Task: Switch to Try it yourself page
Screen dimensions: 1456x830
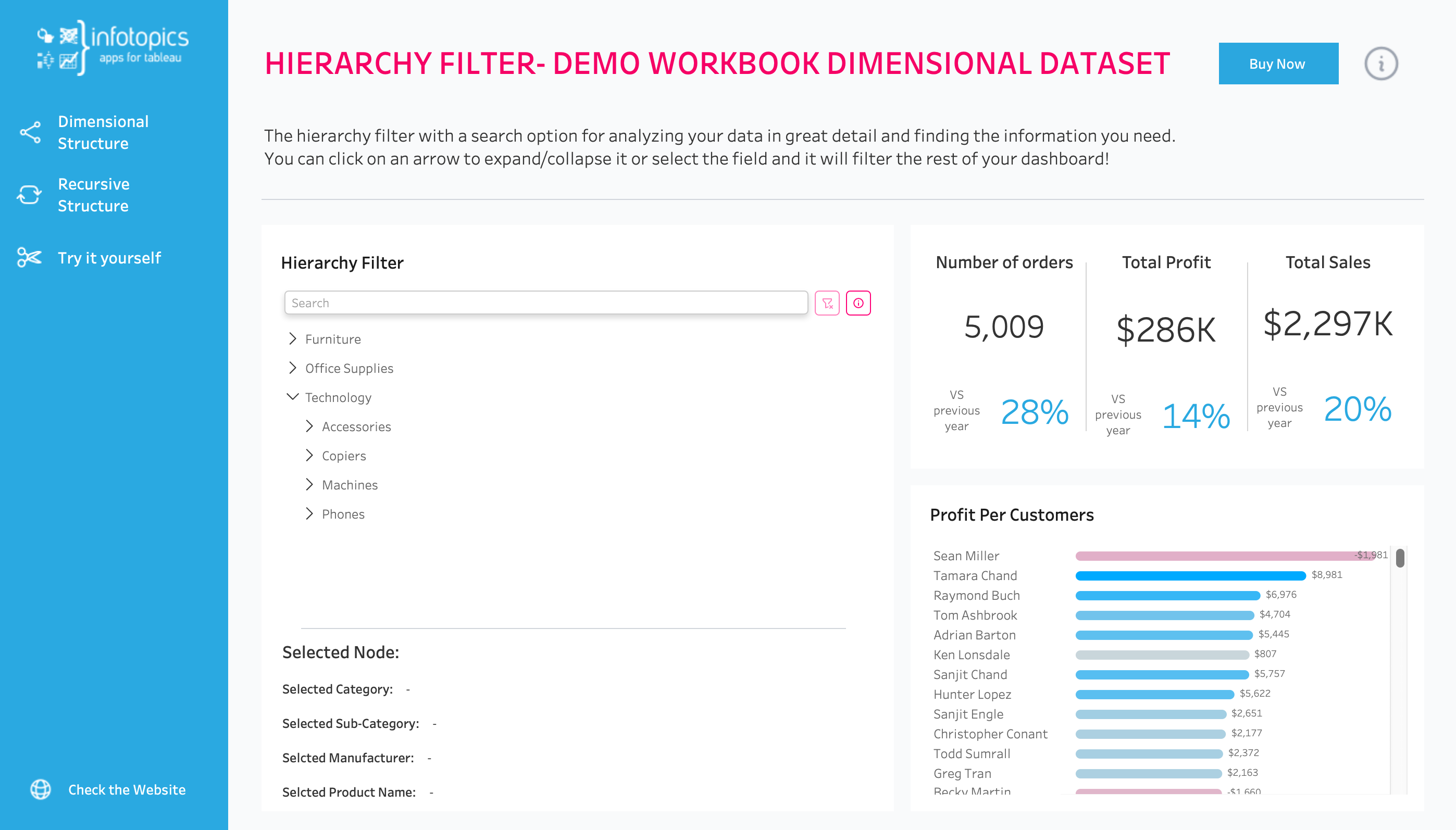Action: (109, 258)
